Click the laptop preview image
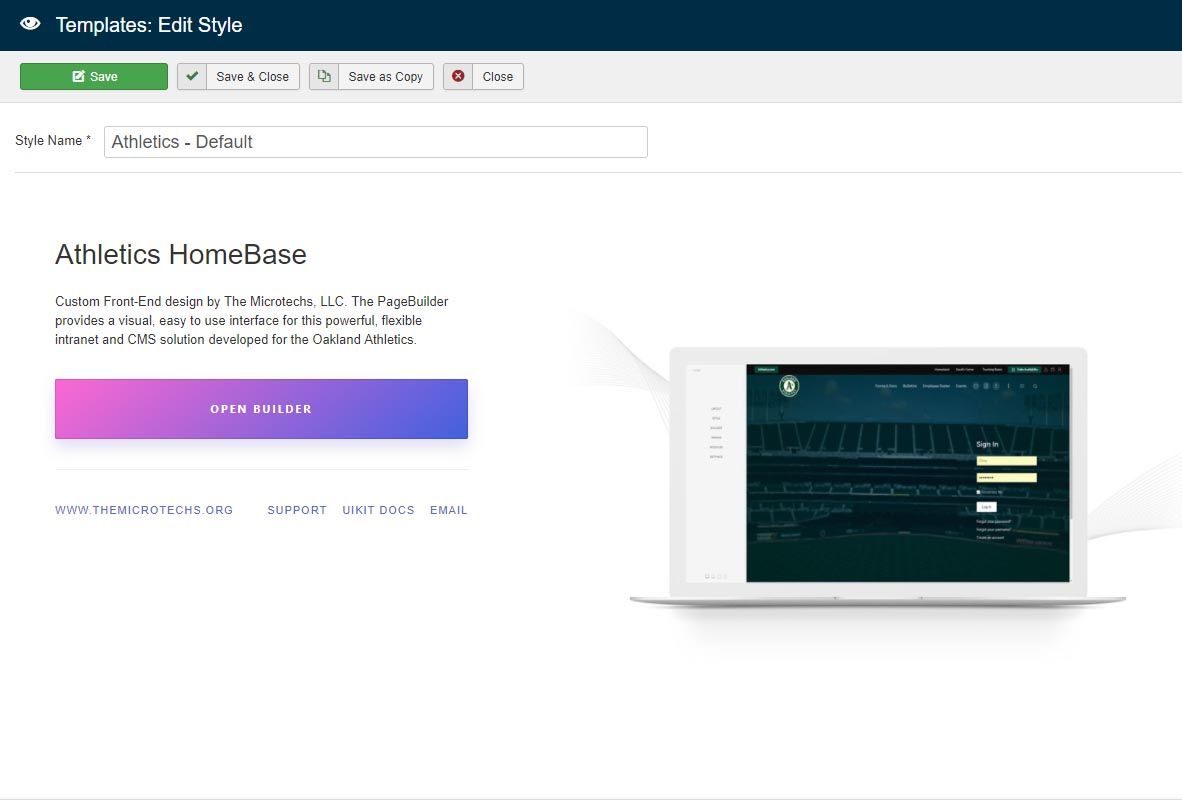This screenshot has width=1182, height=800. (x=877, y=477)
